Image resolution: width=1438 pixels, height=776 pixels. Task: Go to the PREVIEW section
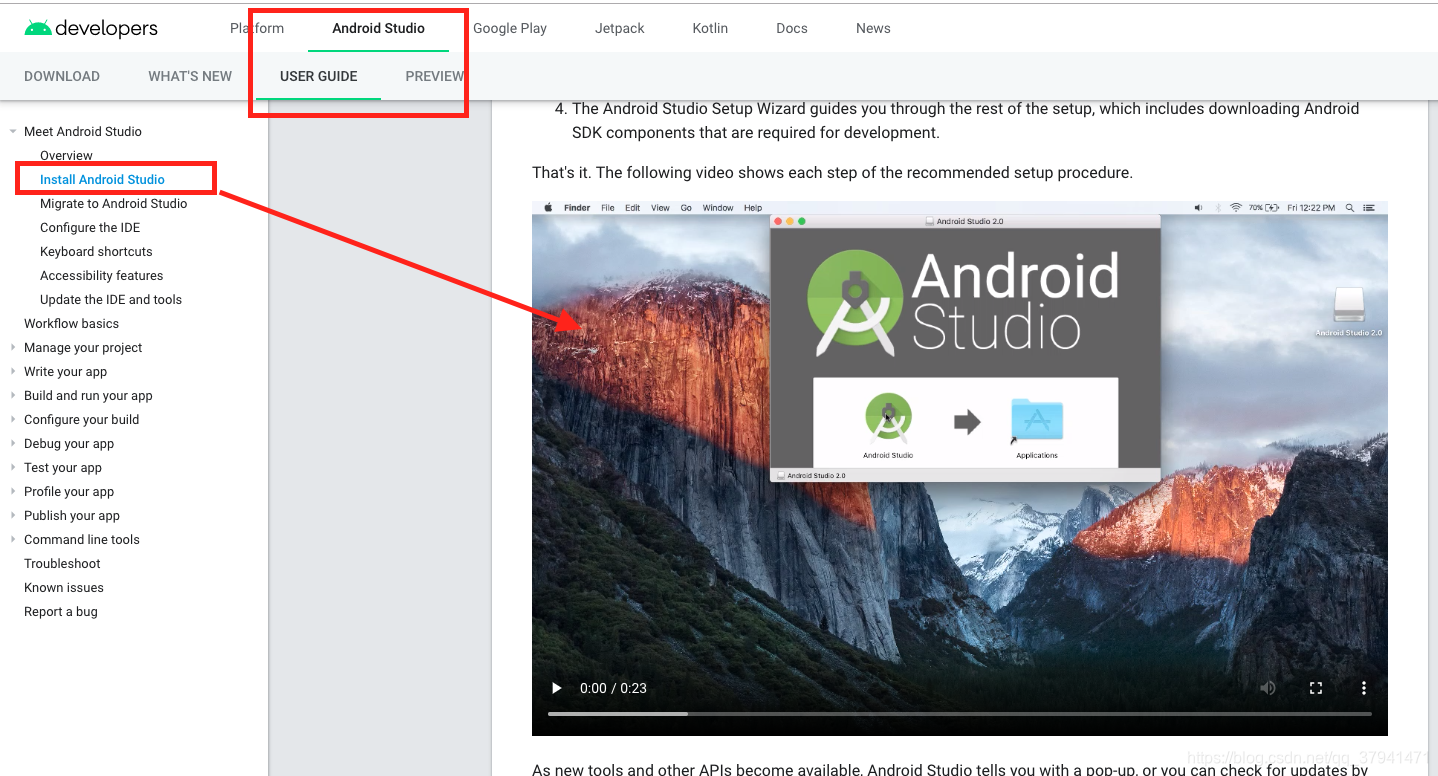(x=434, y=76)
